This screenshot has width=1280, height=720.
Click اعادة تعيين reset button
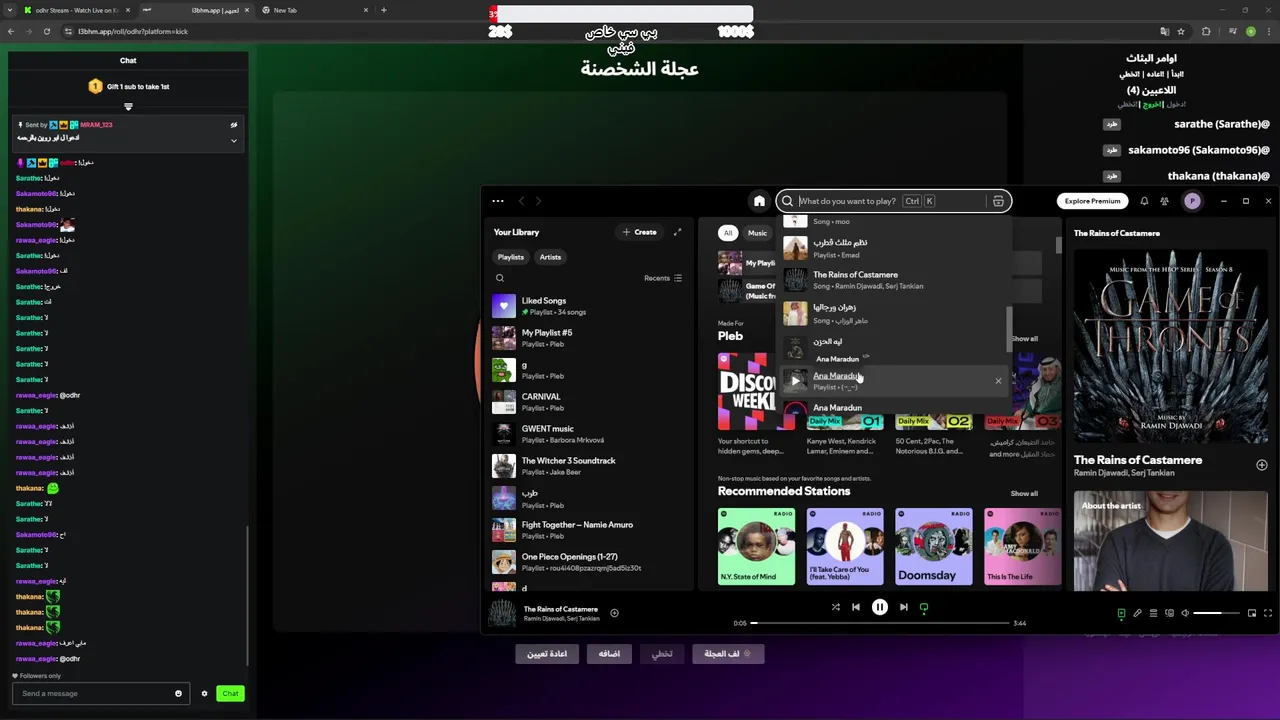[x=547, y=654]
